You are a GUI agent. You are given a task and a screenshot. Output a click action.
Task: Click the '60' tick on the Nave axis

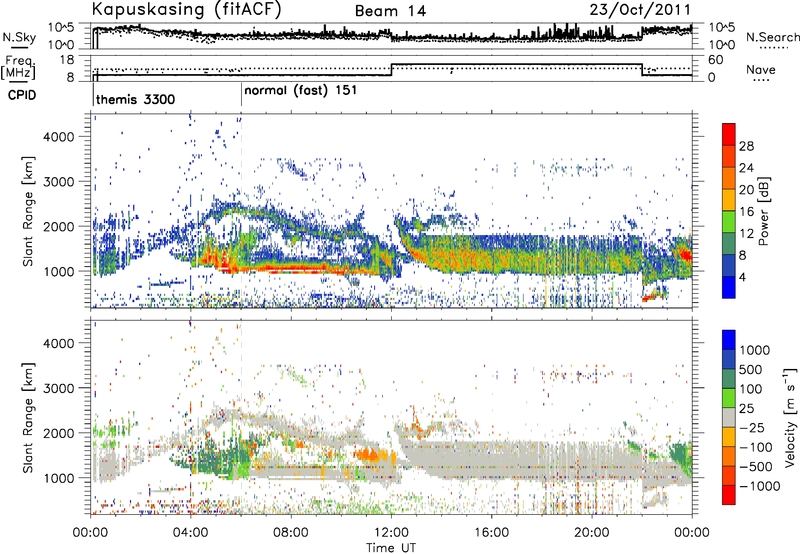[x=716, y=60]
